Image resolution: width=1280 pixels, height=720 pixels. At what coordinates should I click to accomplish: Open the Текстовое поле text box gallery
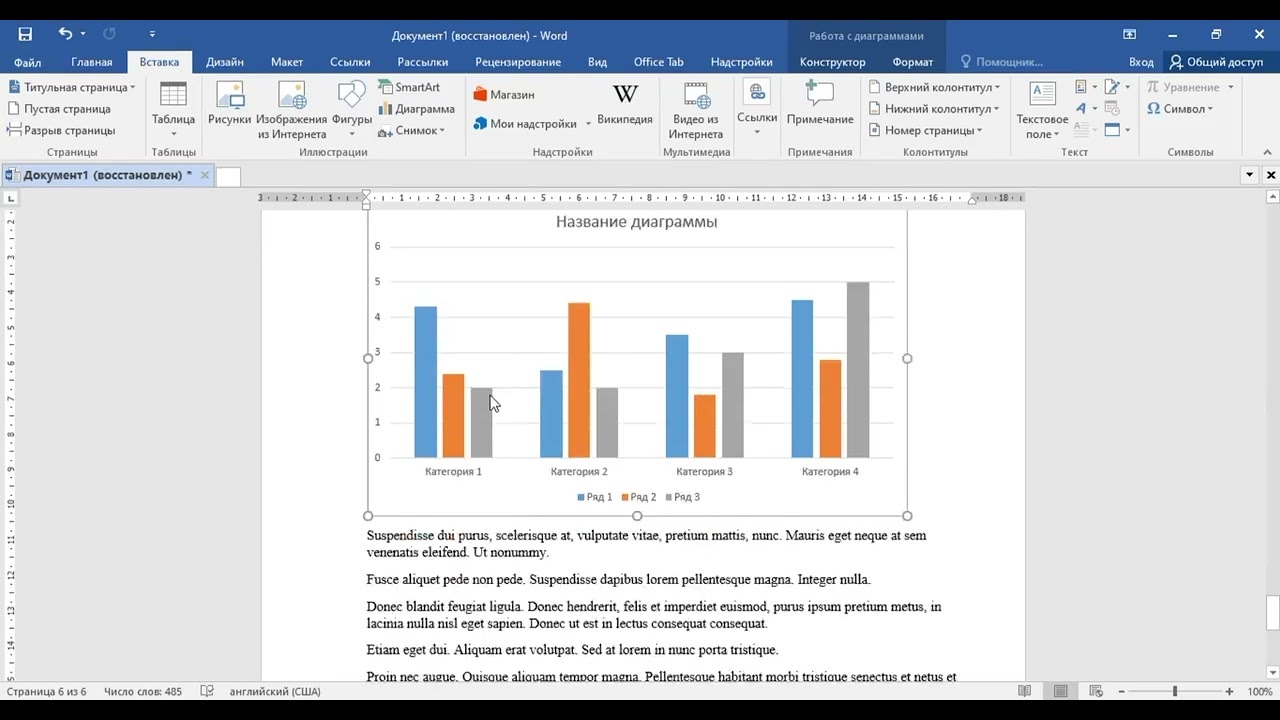(1042, 111)
